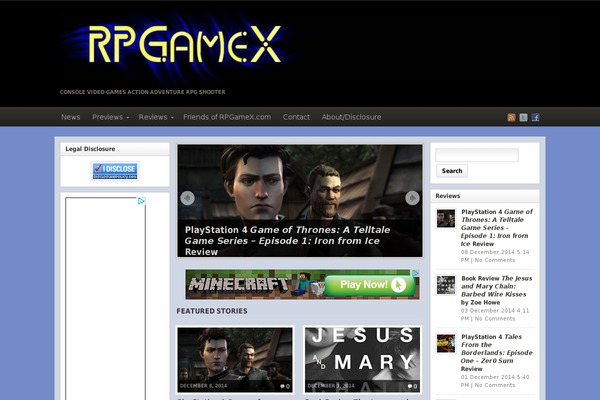The height and width of the screenshot is (400, 600).
Task: Click the Legal Disclosure heading
Action: pyautogui.click(x=90, y=149)
